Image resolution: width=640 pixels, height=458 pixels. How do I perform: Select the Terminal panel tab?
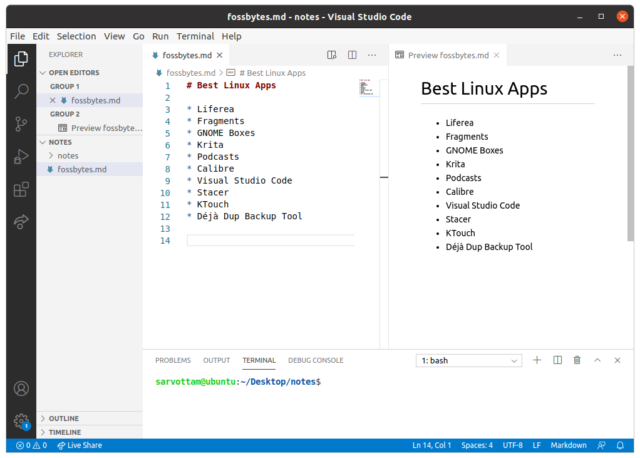tap(259, 360)
